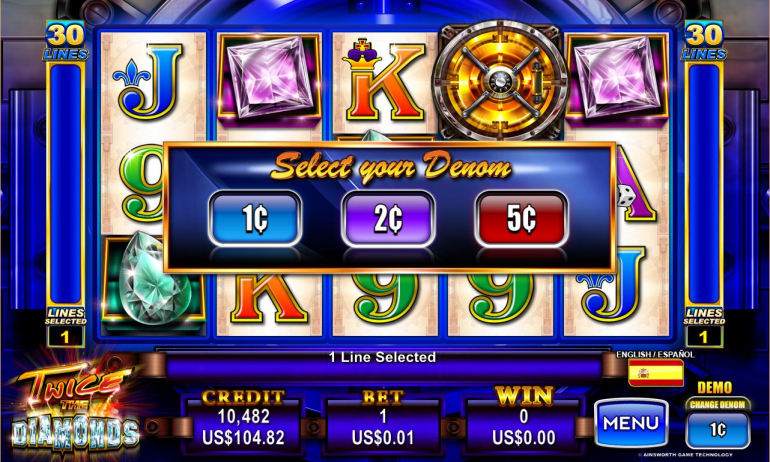Click the right Lines Selected counter
770x462 pixels.
pyautogui.click(x=704, y=327)
